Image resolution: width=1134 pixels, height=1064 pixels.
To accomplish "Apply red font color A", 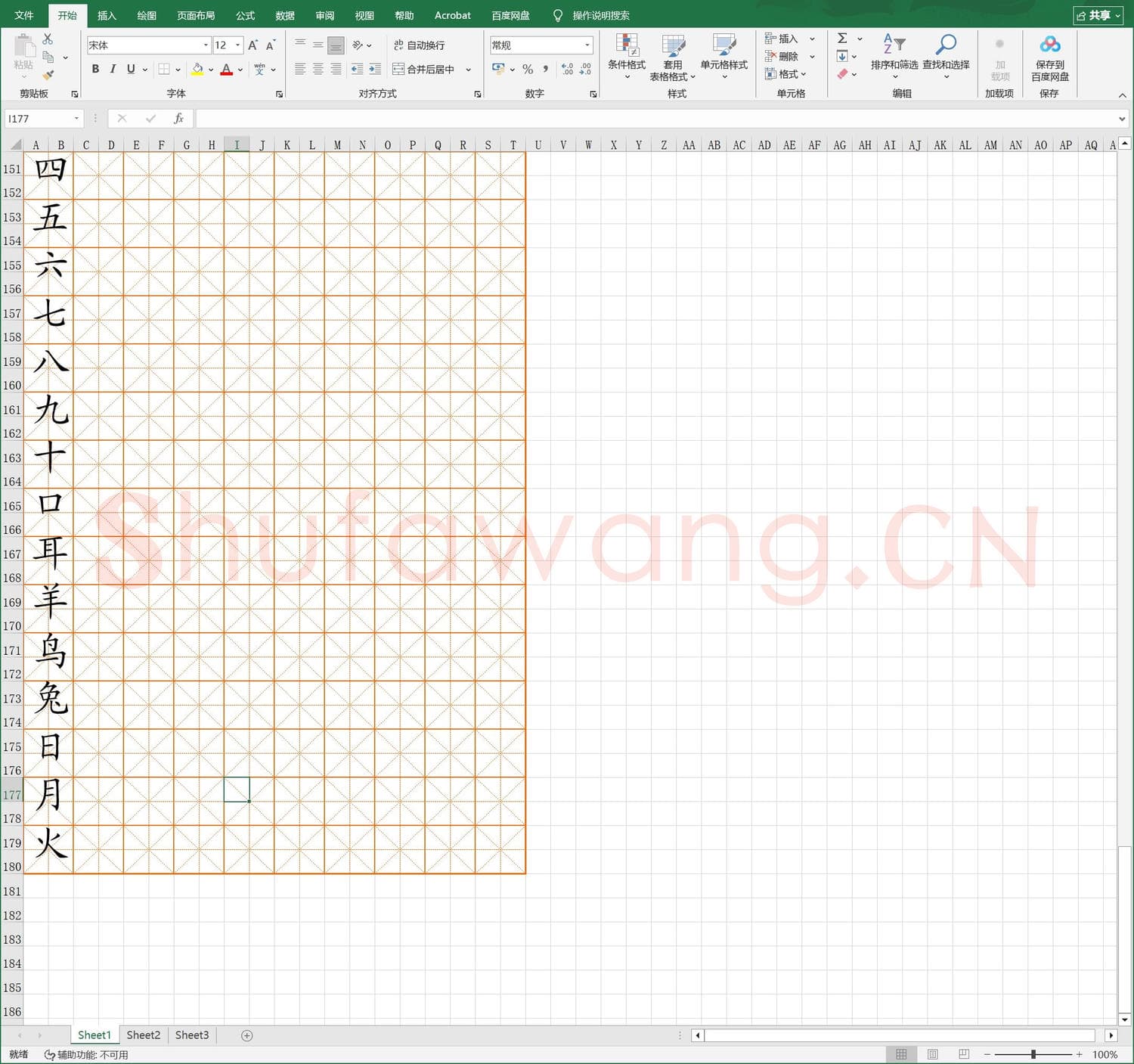I will (x=227, y=69).
